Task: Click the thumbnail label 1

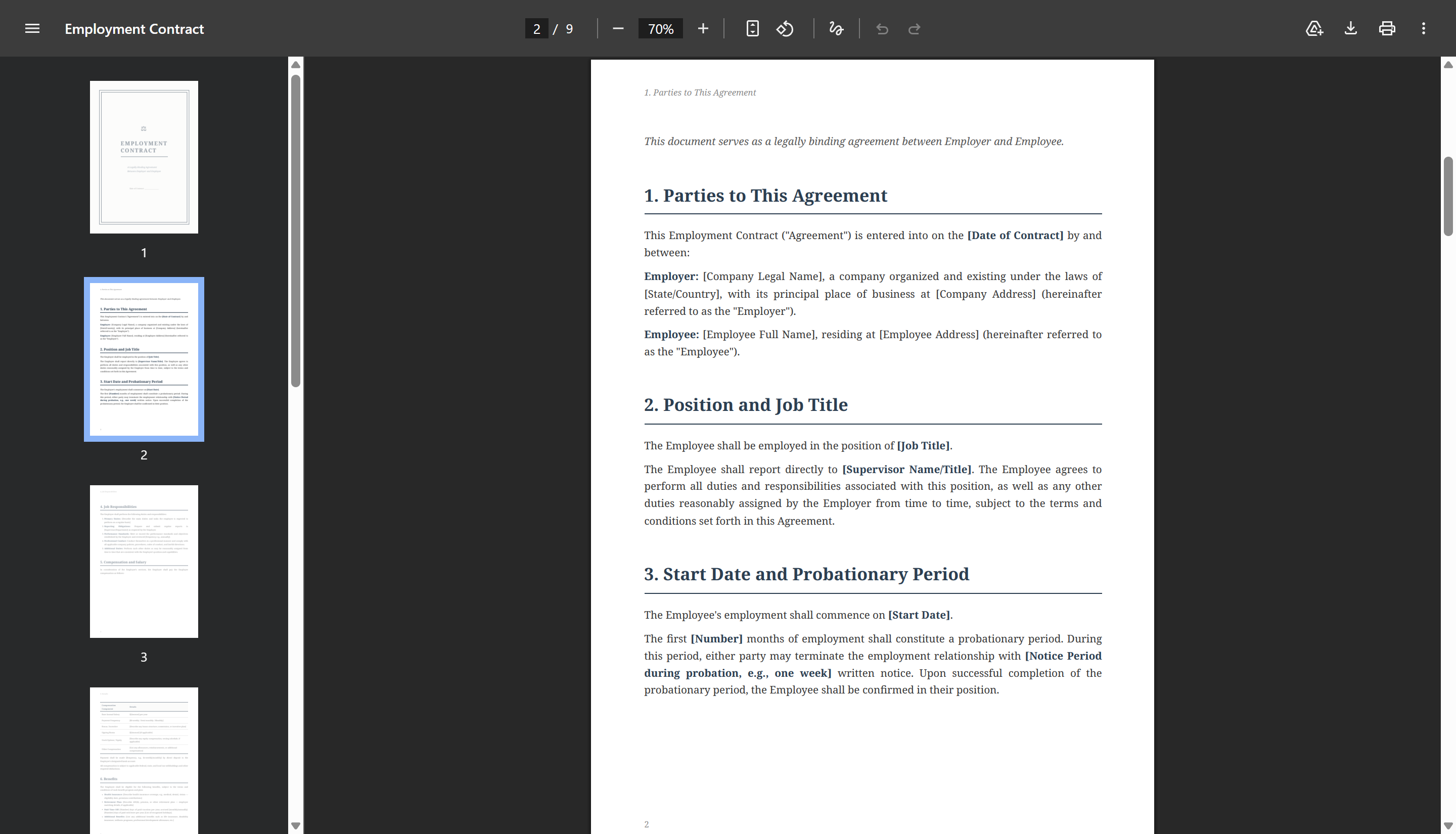Action: [x=144, y=253]
